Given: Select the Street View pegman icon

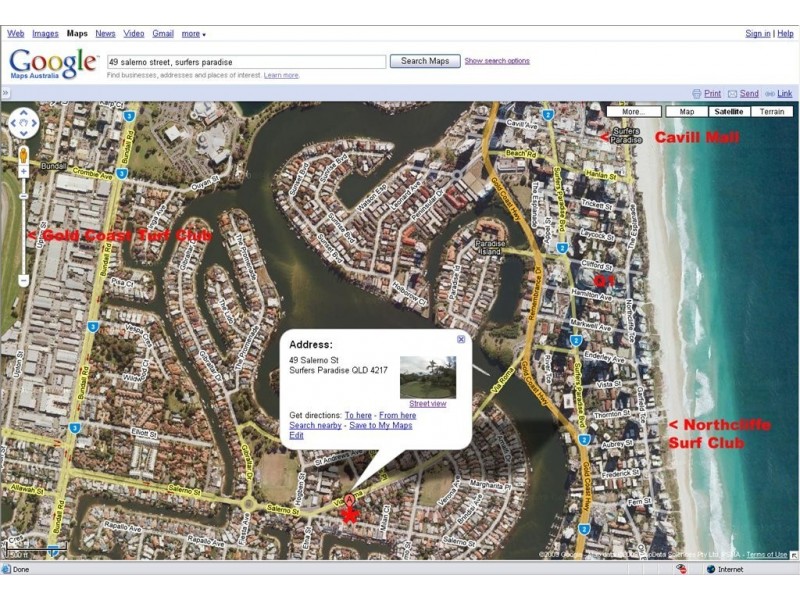Looking at the screenshot, I should point(23,155).
